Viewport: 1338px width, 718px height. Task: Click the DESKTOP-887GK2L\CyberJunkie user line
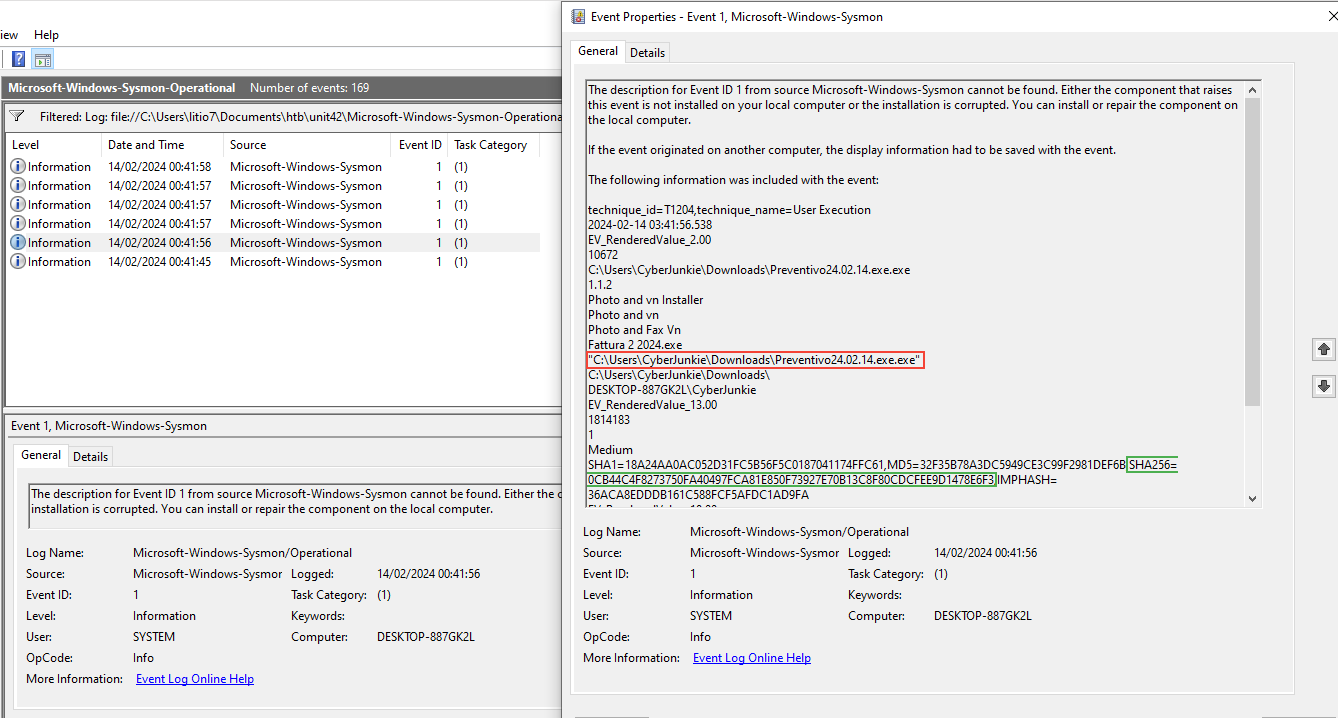pos(672,390)
